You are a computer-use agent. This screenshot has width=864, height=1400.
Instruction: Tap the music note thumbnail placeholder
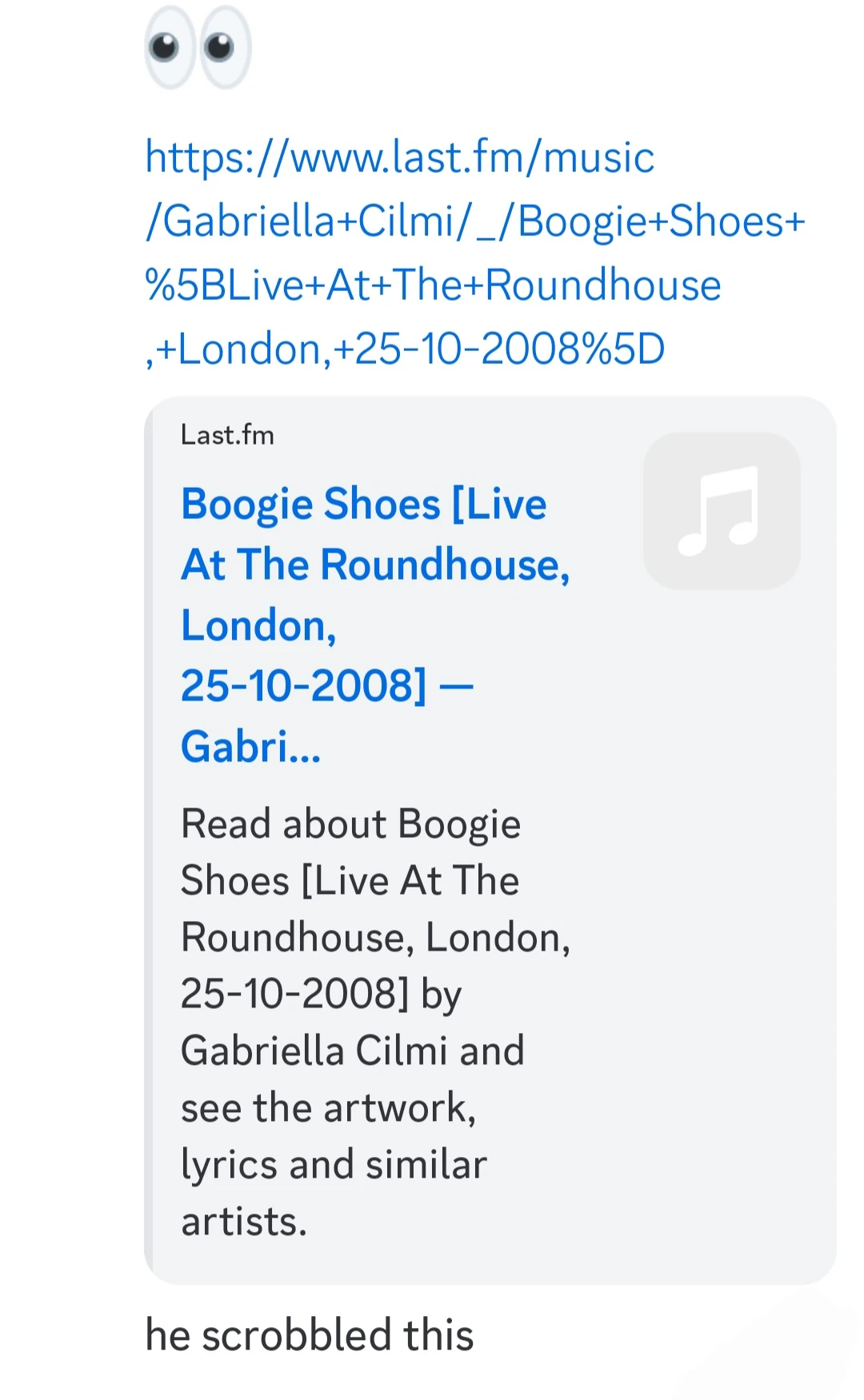pos(722,511)
